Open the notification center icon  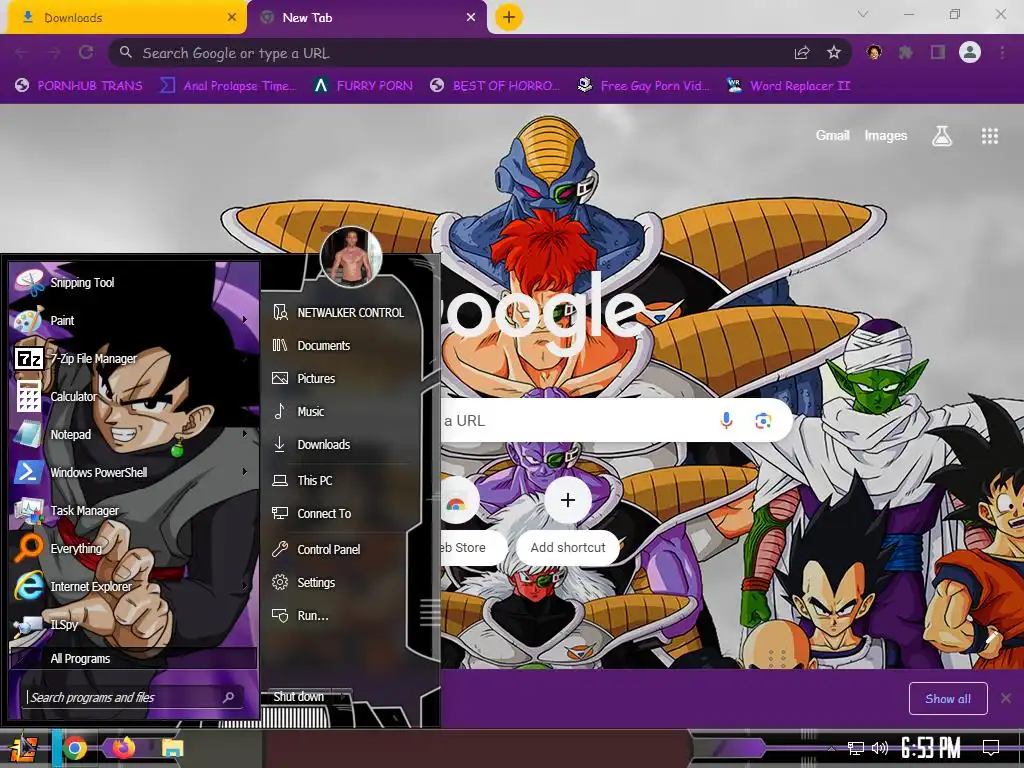[x=991, y=747]
